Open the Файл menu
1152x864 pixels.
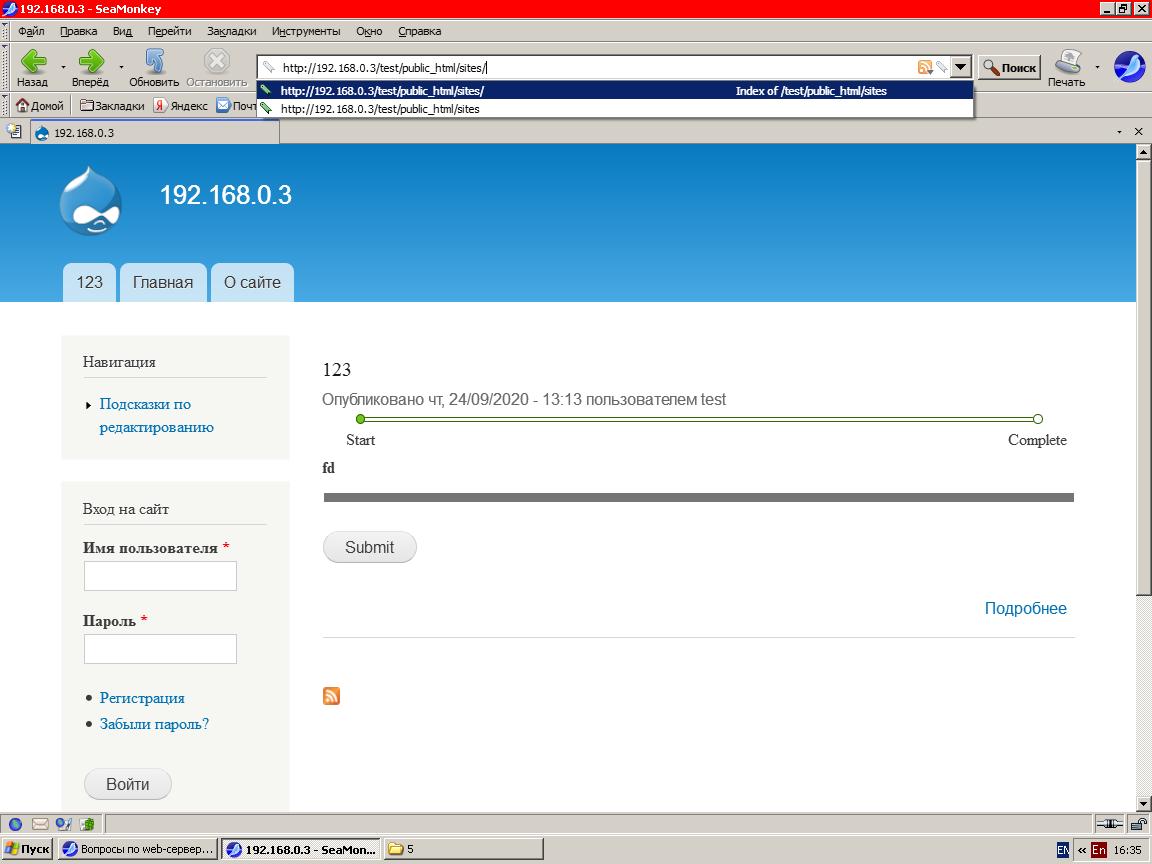click(31, 31)
